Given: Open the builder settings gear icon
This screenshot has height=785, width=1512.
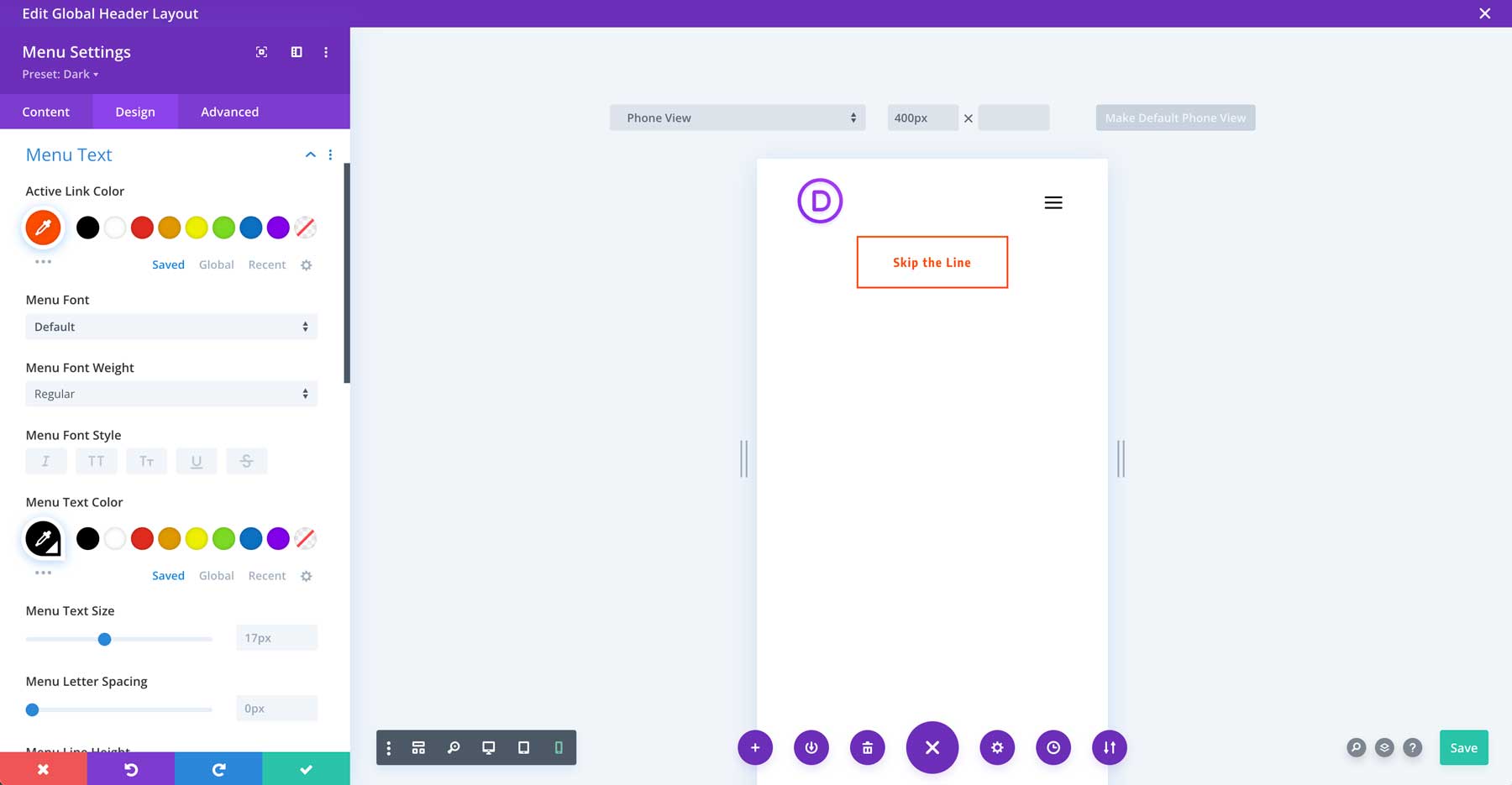Looking at the screenshot, I should click(997, 747).
